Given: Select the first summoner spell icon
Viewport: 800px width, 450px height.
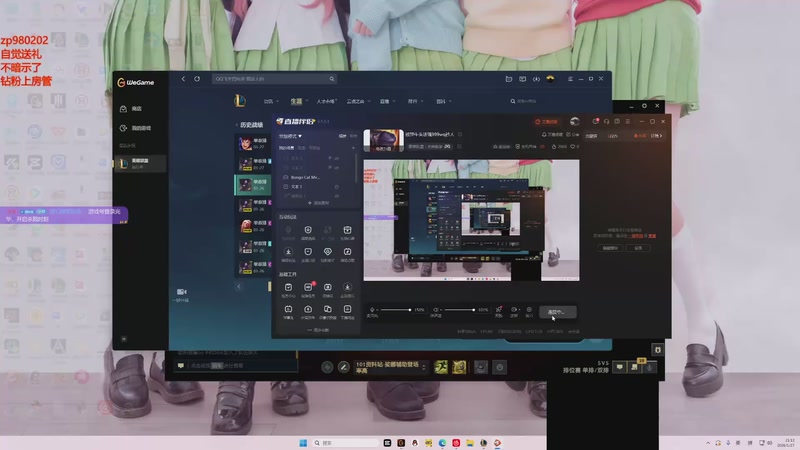Looking at the screenshot, I should click(440, 367).
